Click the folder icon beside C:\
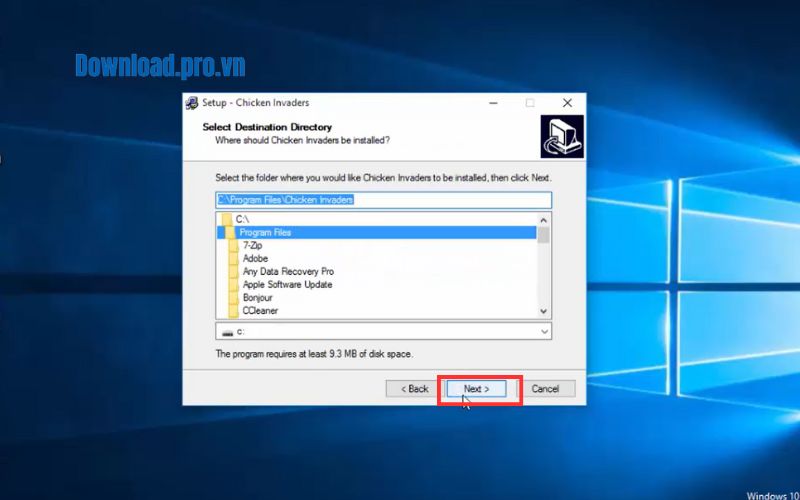800x500 pixels. [227, 219]
